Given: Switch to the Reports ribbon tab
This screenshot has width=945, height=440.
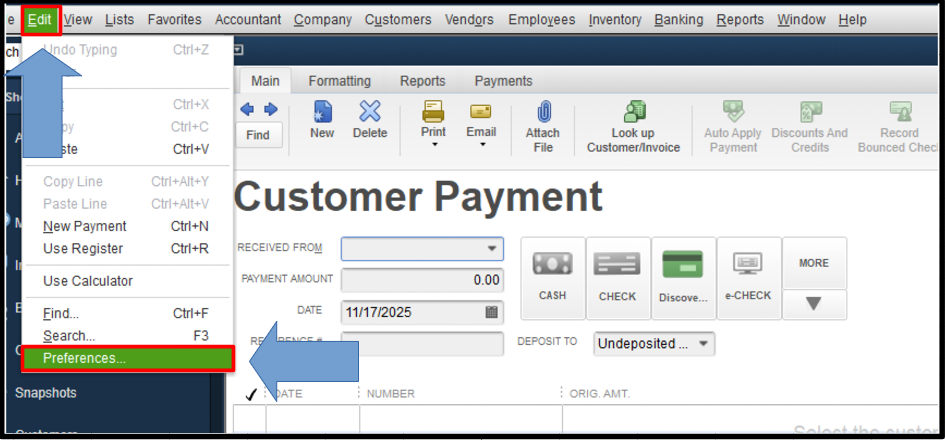Looking at the screenshot, I should coord(422,81).
